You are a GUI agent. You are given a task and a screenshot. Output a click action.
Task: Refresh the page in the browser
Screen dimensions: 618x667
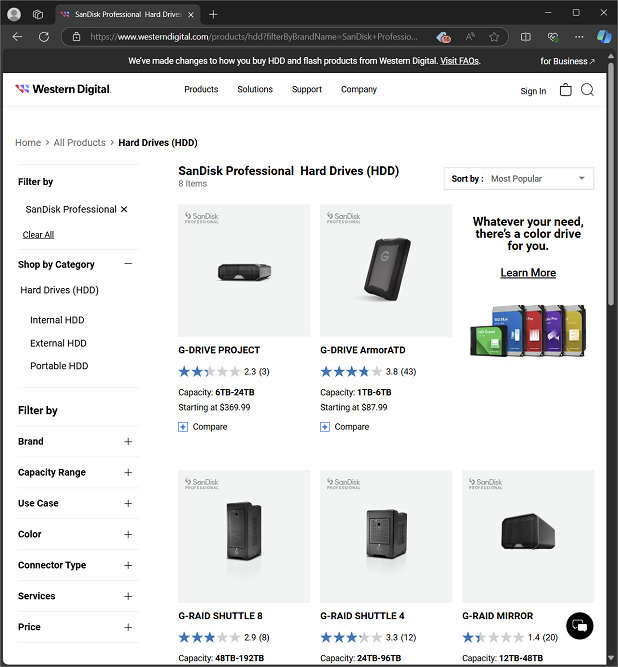pyautogui.click(x=44, y=36)
